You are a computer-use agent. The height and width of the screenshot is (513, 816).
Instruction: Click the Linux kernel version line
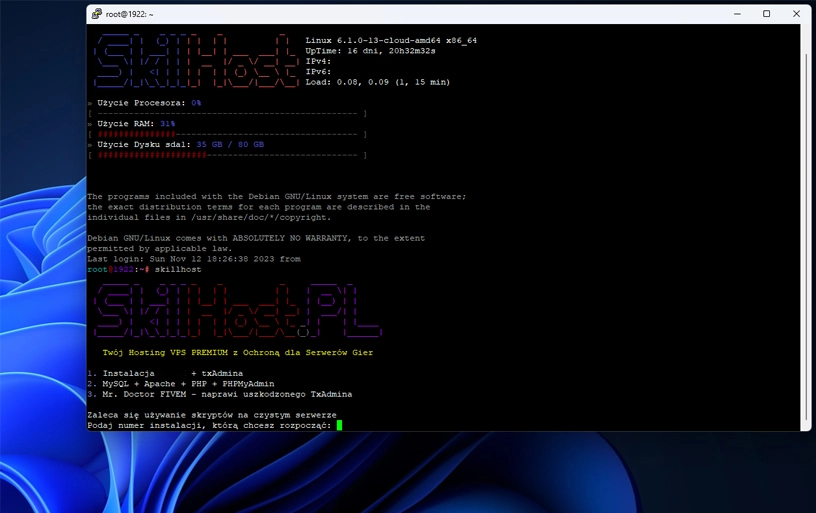(x=391, y=41)
